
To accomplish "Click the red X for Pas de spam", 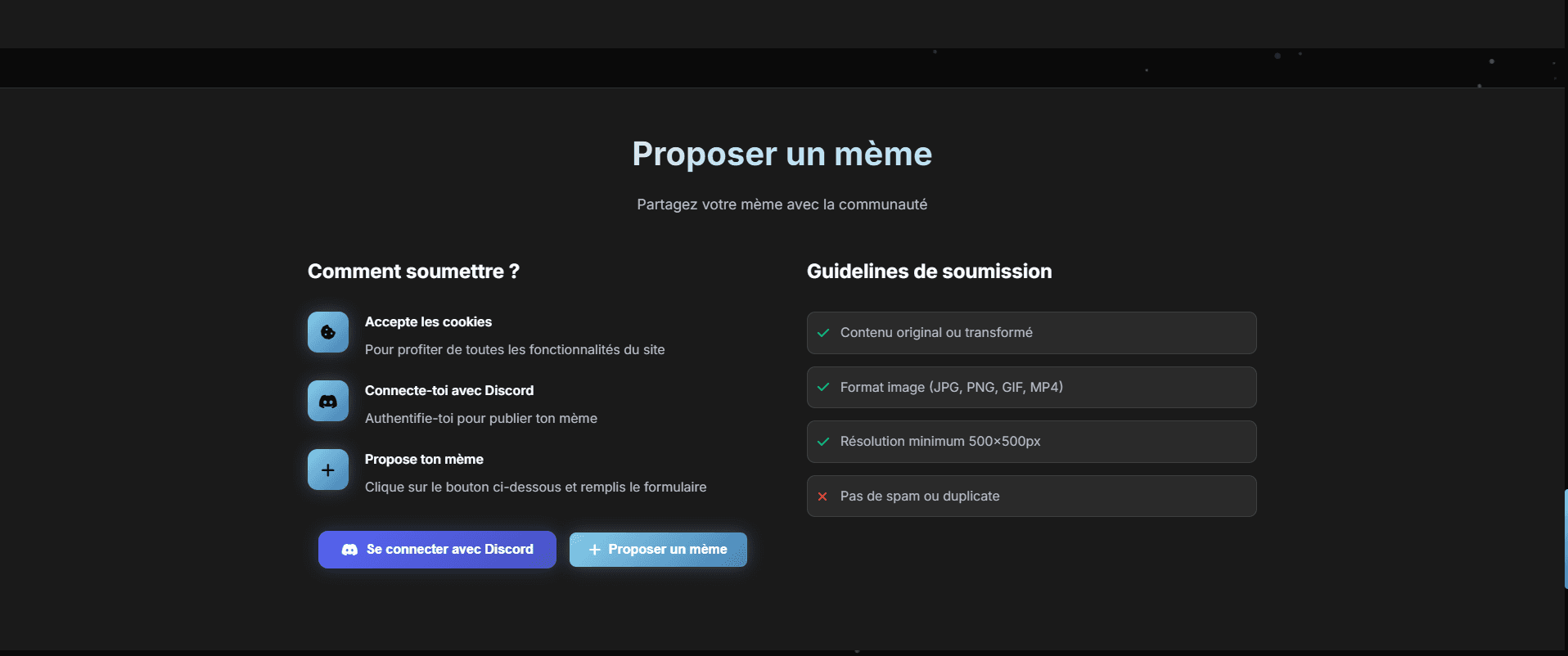I will [x=822, y=496].
